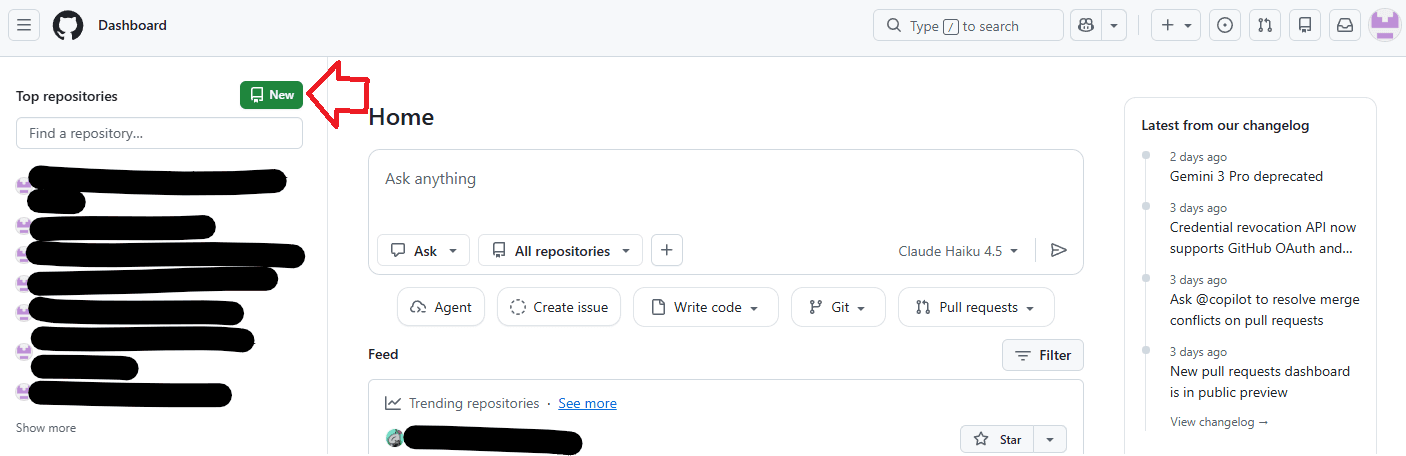Click the Create issue button

(x=559, y=308)
